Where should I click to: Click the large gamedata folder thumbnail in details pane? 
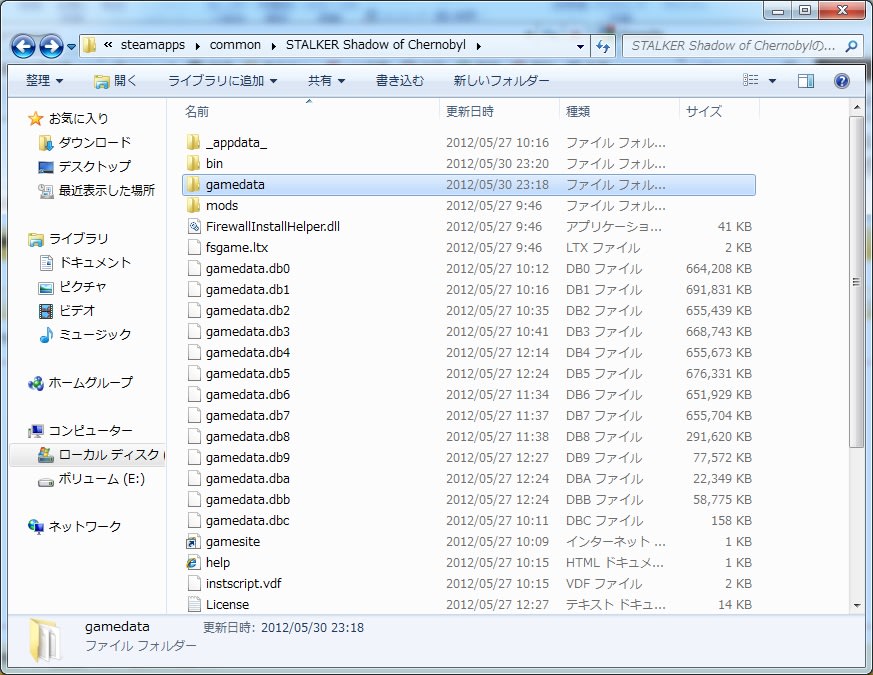tap(46, 640)
